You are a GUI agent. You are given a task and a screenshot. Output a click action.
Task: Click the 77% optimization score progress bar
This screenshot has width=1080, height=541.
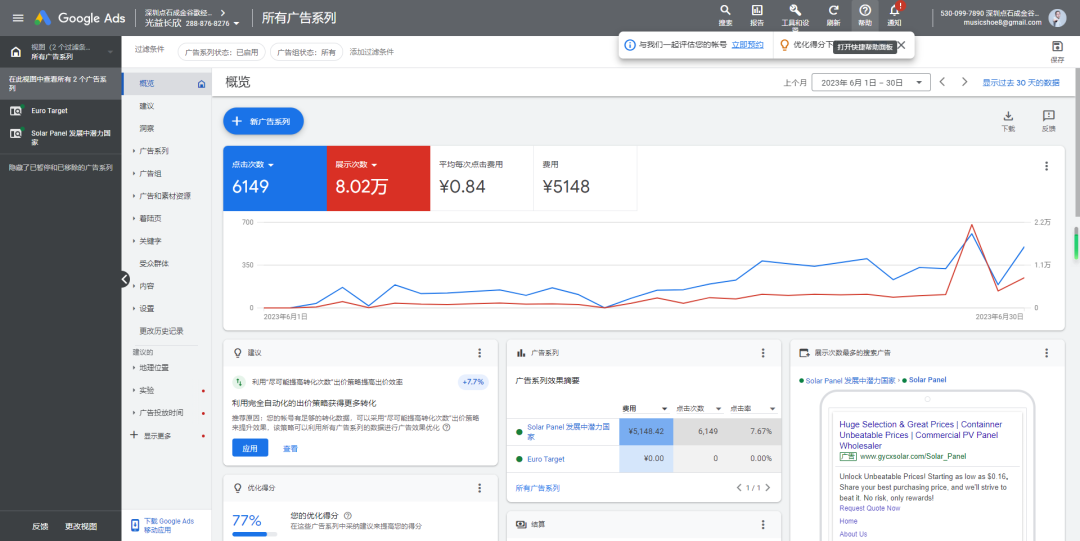(255, 534)
